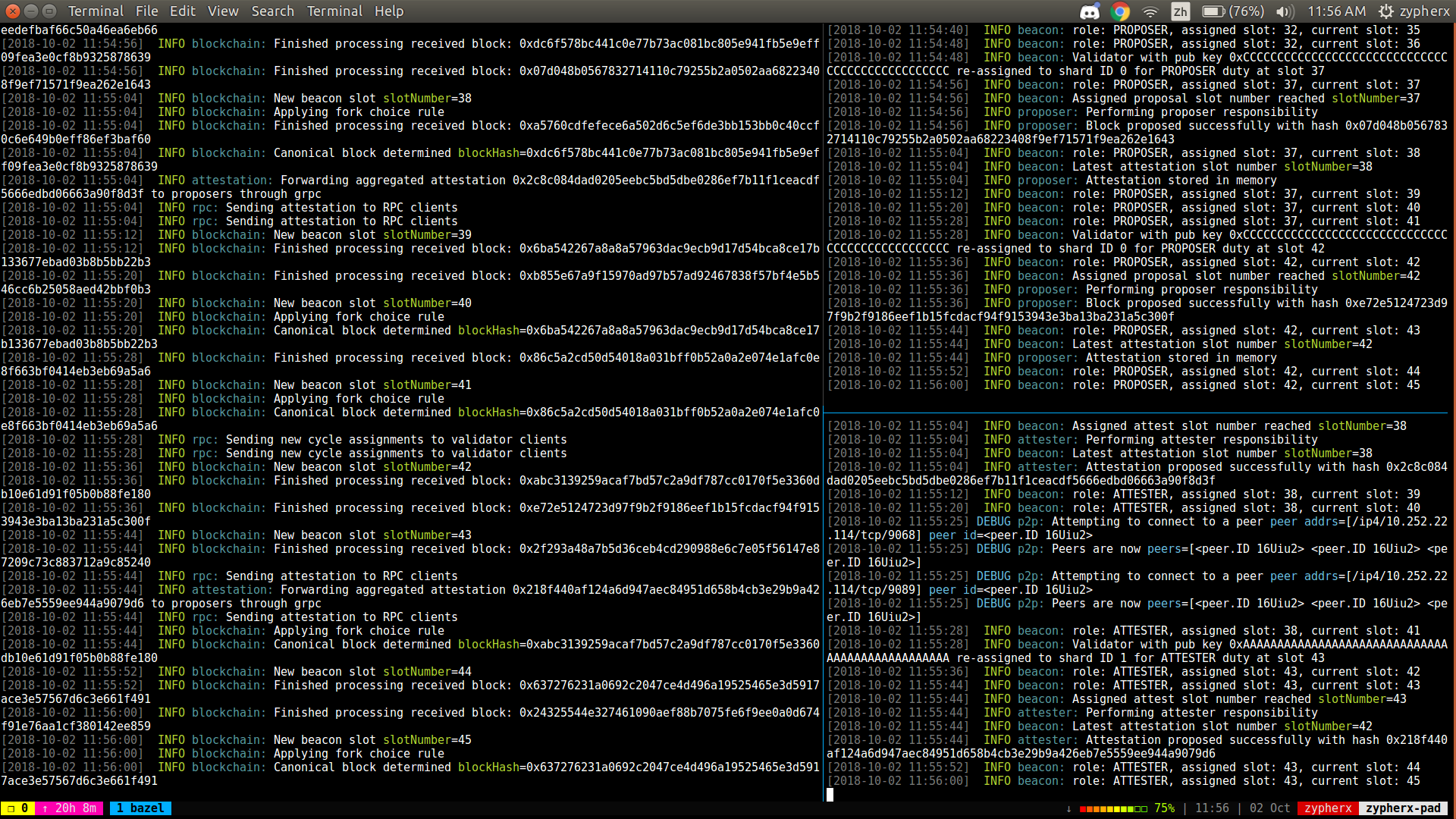Image resolution: width=1456 pixels, height=819 pixels.
Task: Click the yellow tmux session 0 indicator
Action: coord(18,808)
